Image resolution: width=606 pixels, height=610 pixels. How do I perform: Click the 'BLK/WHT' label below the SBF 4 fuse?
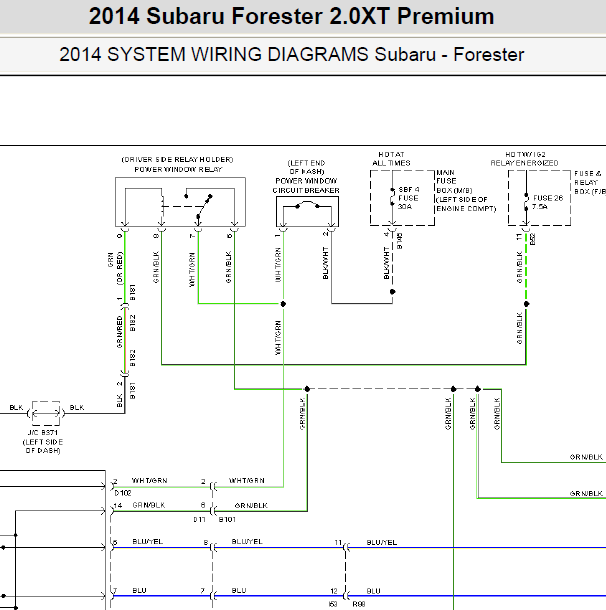[386, 263]
